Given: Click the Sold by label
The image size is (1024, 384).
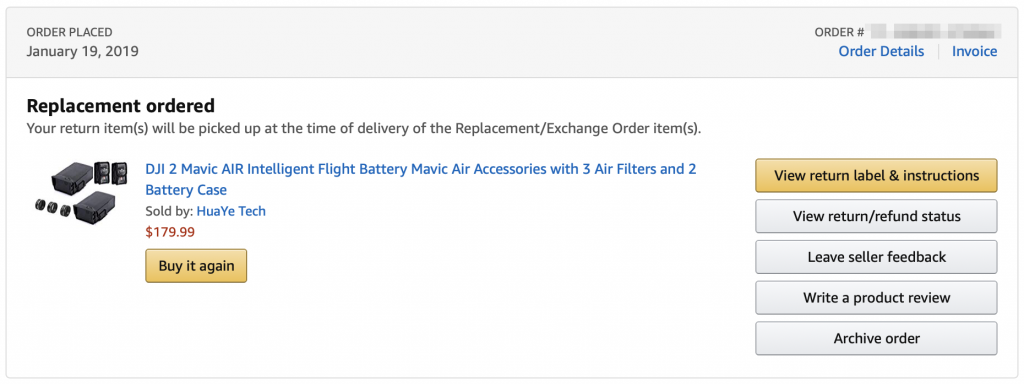Looking at the screenshot, I should tap(169, 211).
